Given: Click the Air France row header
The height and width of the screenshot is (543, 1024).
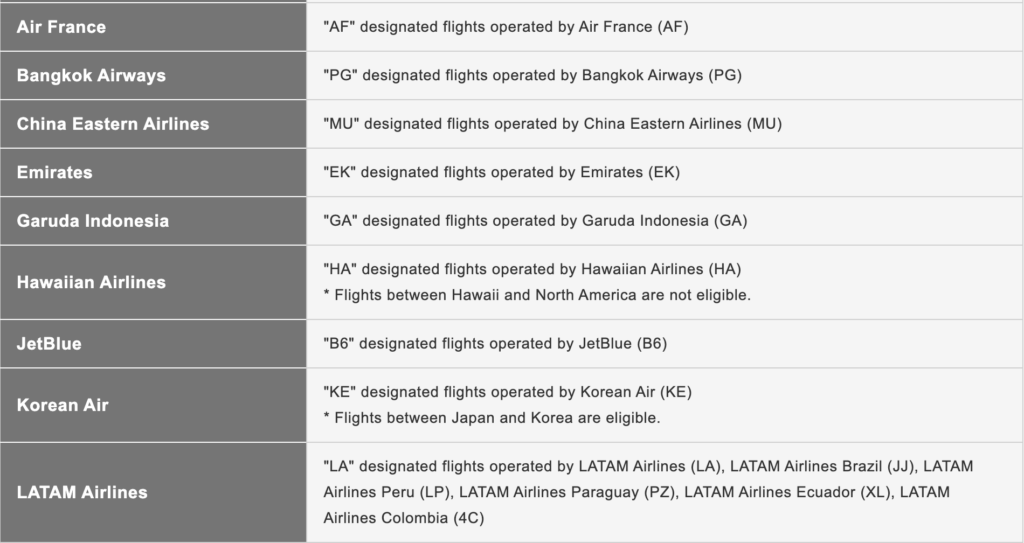Looking at the screenshot, I should (61, 27).
